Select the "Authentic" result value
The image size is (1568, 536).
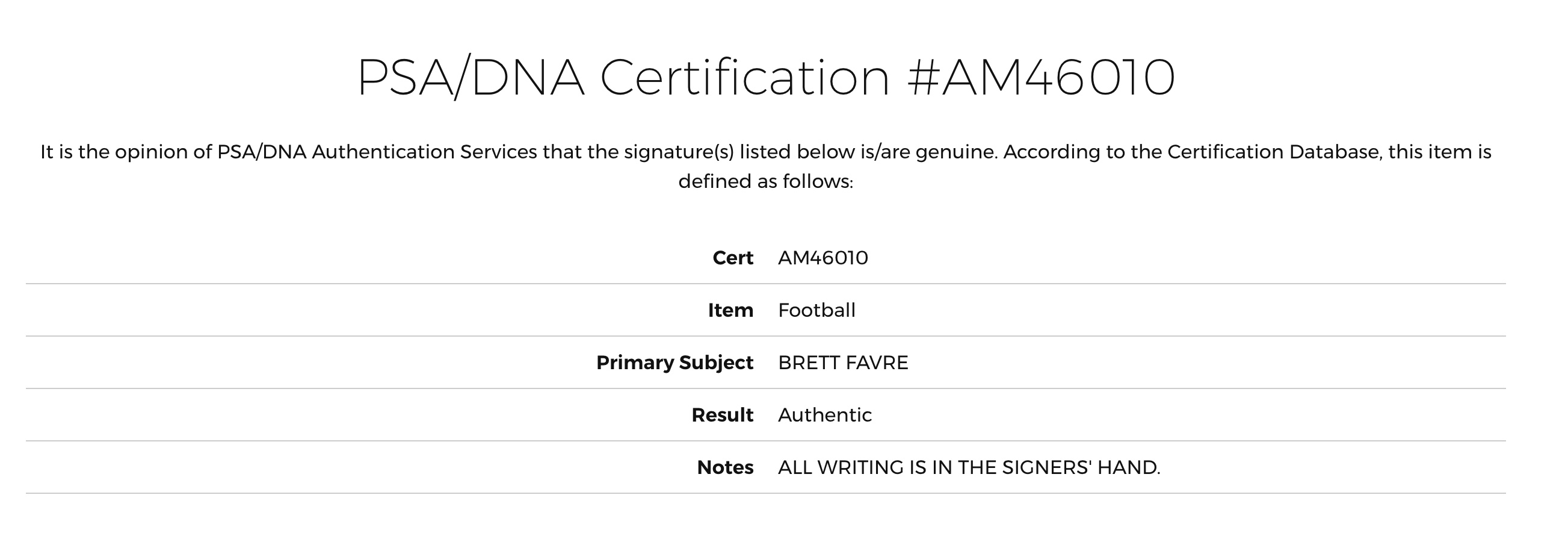[825, 415]
